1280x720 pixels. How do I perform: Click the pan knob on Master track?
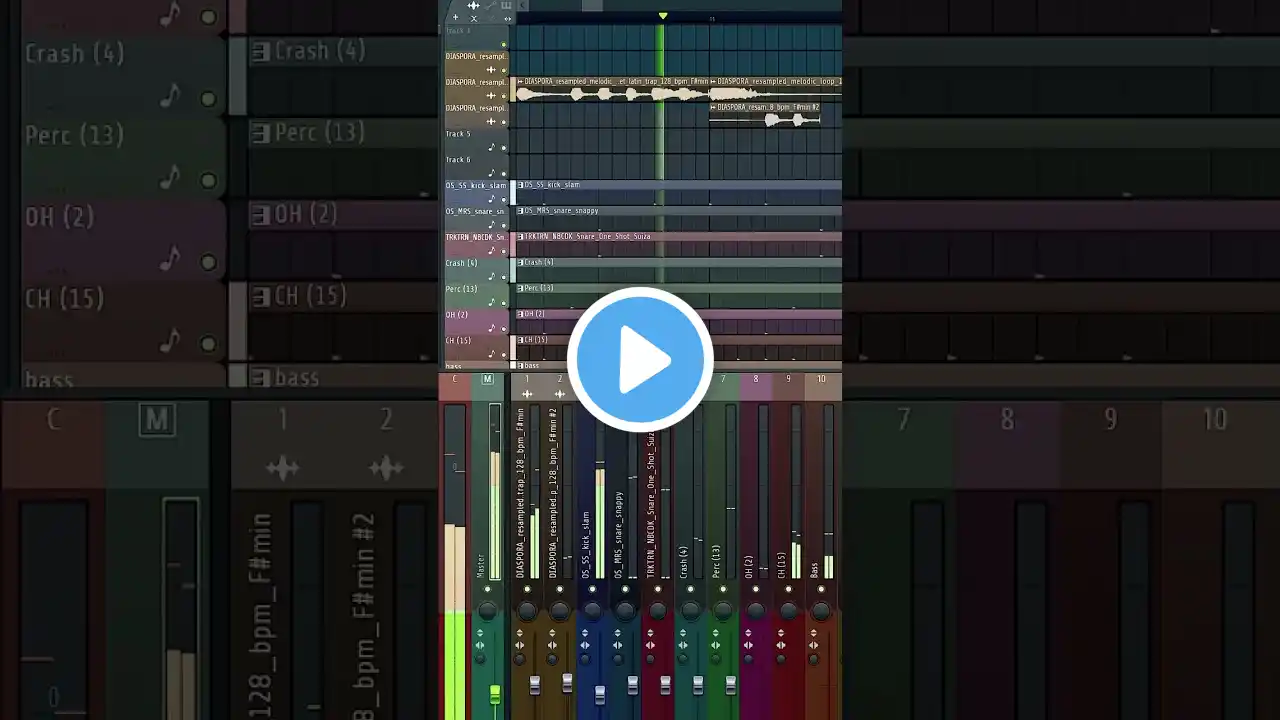(x=487, y=610)
